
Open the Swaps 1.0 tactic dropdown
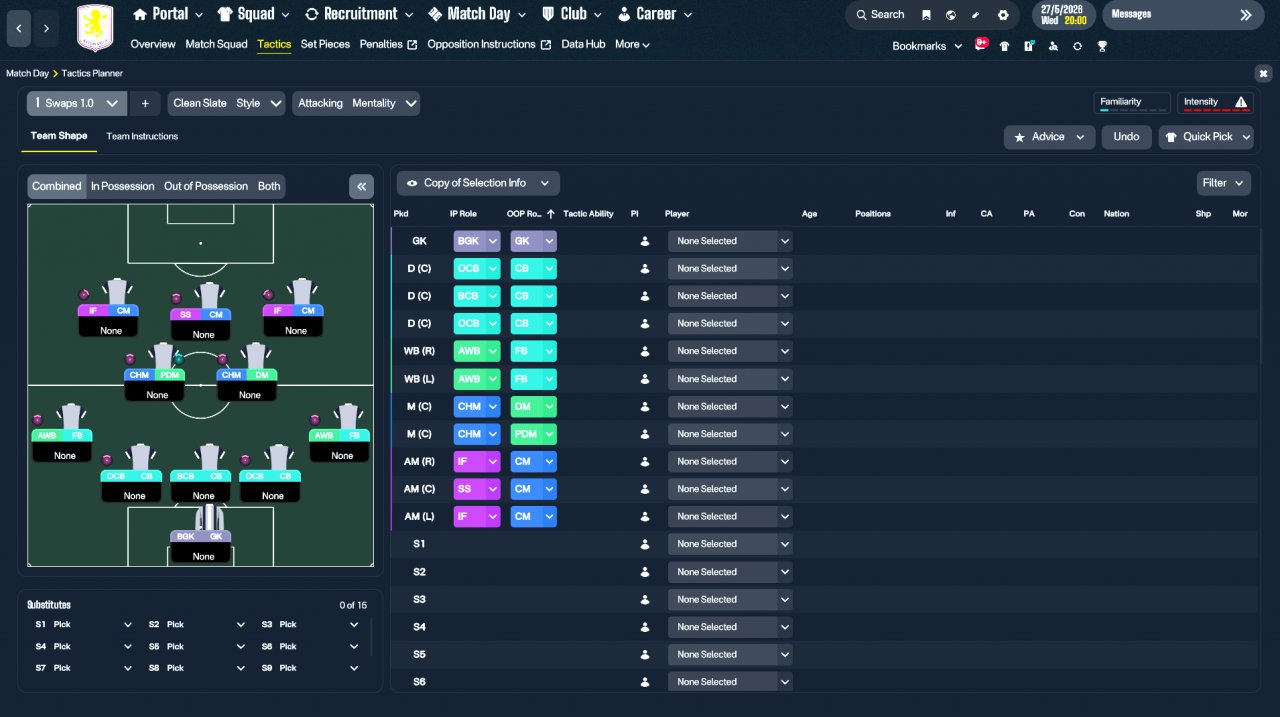(76, 103)
